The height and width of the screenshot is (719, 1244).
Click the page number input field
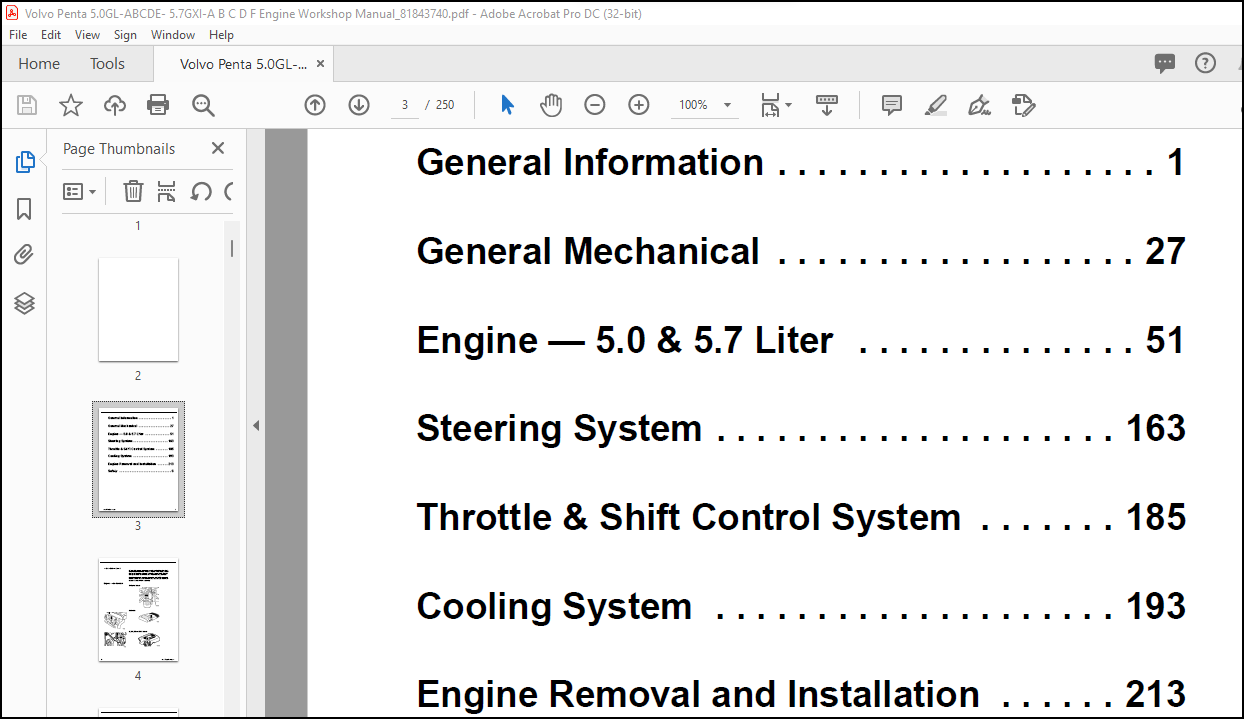[405, 105]
